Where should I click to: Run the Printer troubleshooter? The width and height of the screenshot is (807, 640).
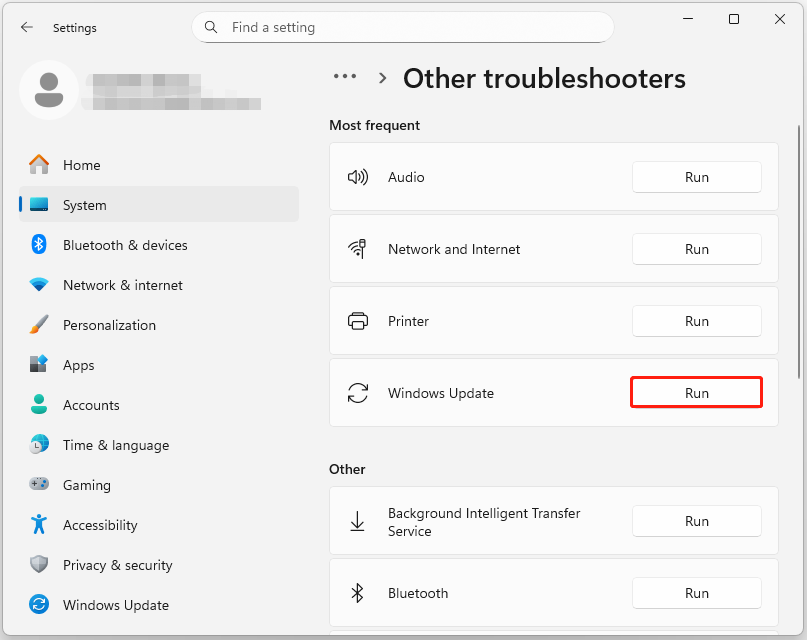[696, 320]
